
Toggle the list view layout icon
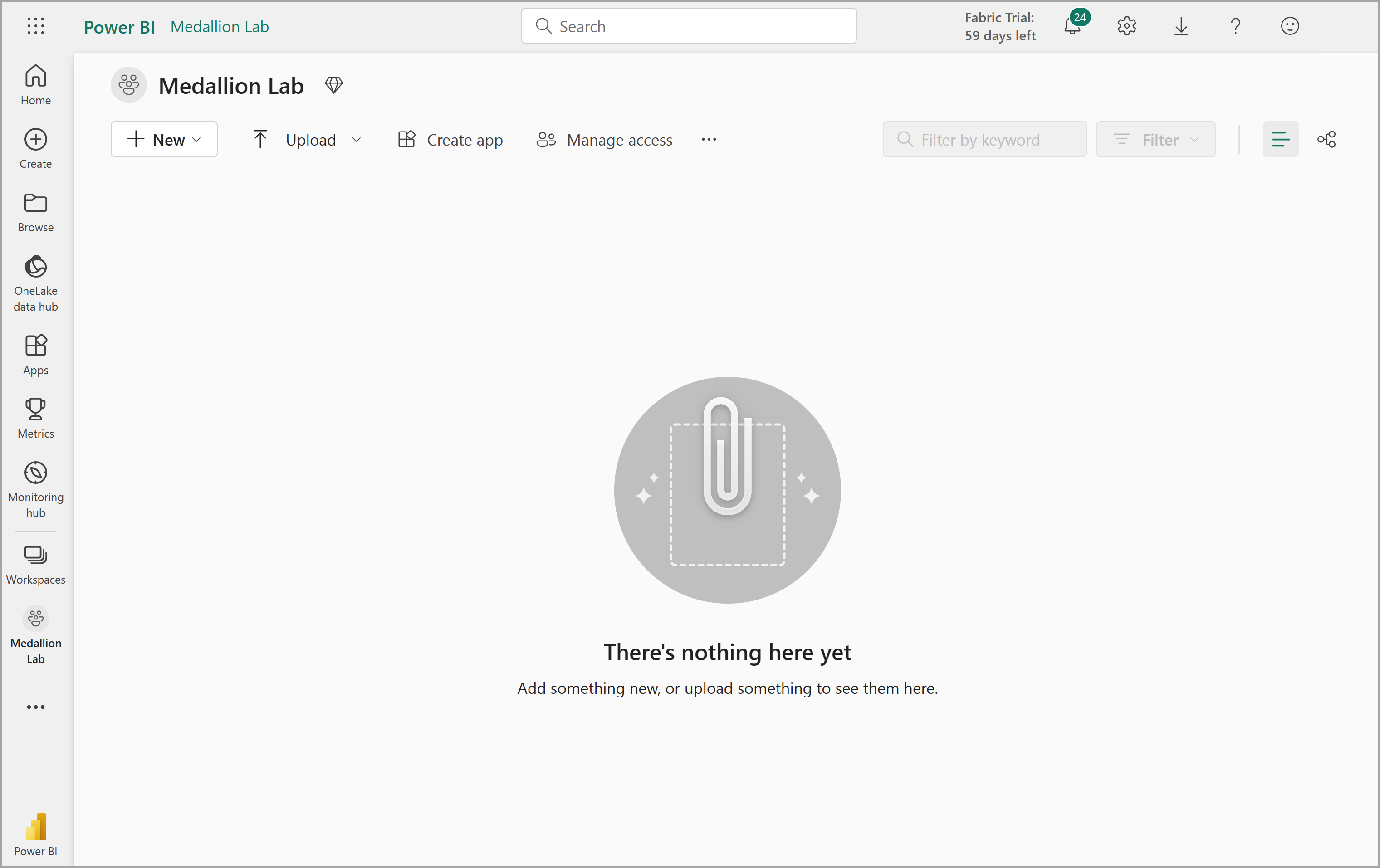click(x=1281, y=139)
